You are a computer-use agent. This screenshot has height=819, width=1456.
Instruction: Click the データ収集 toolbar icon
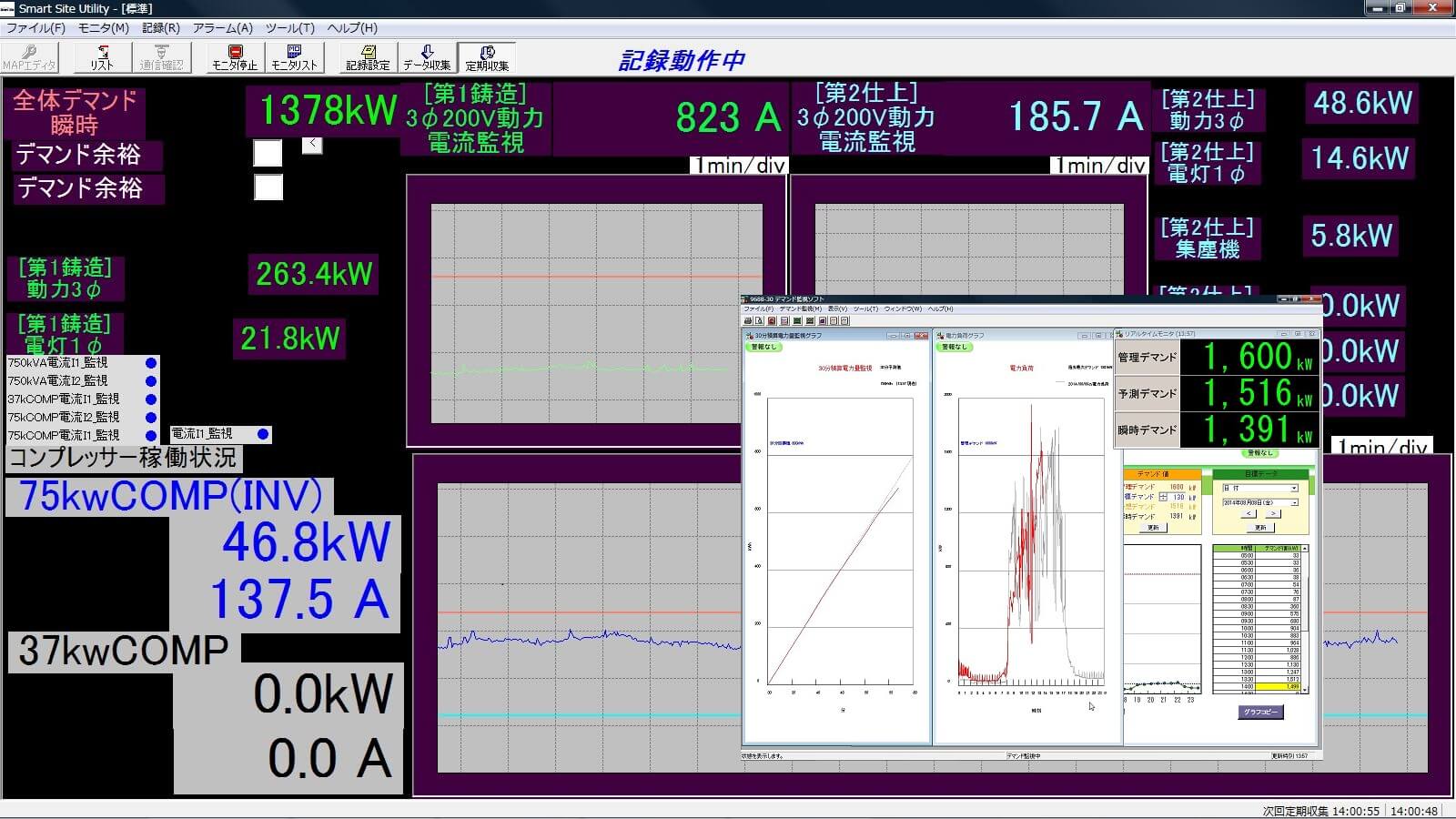(x=427, y=57)
